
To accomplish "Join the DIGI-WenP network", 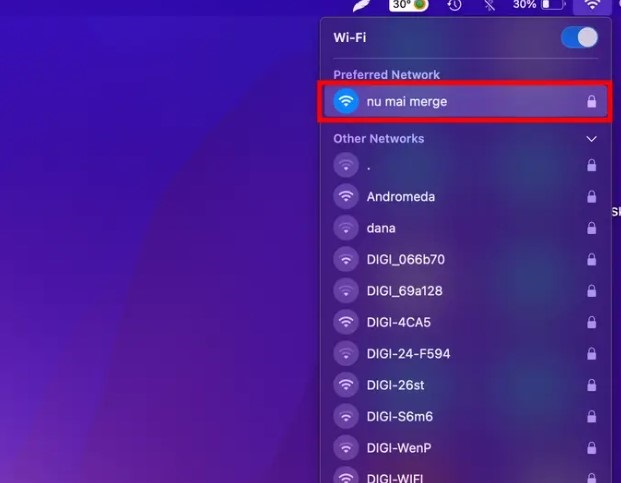I will (465, 448).
